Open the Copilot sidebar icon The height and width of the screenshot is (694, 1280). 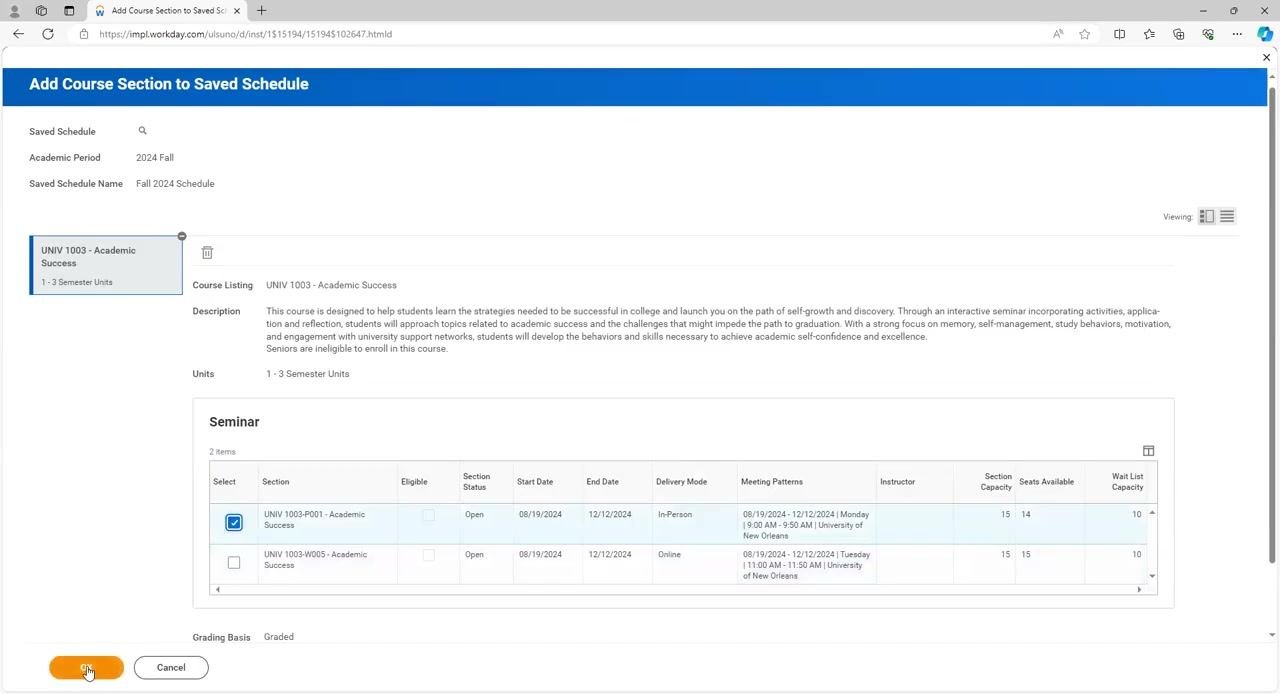coord(1264,34)
